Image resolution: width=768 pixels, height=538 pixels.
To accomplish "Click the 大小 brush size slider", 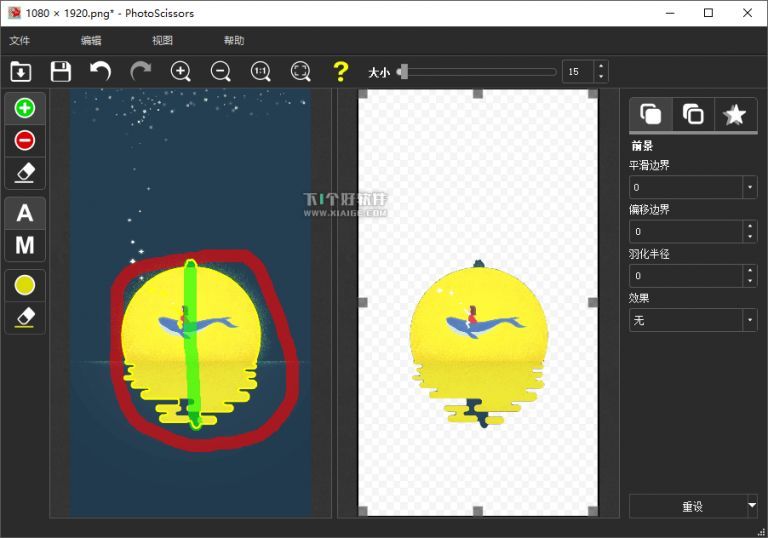I will (x=478, y=72).
